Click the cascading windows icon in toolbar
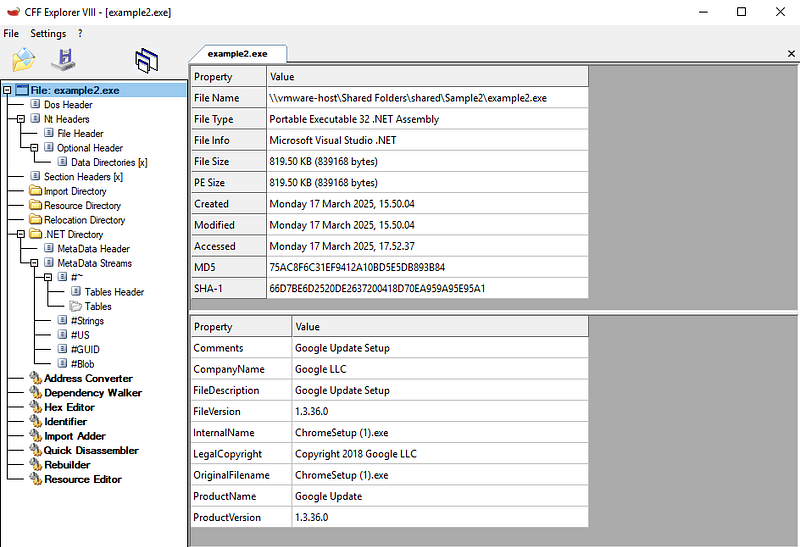The image size is (800, 547). 147,61
